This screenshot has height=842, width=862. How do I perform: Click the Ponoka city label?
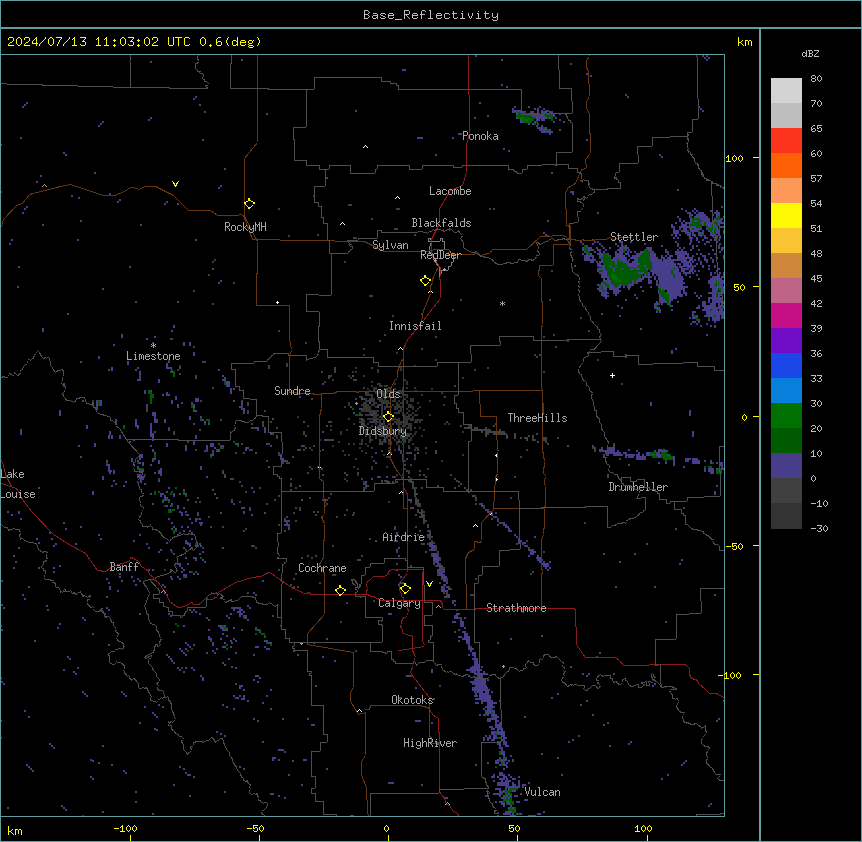tap(480, 136)
